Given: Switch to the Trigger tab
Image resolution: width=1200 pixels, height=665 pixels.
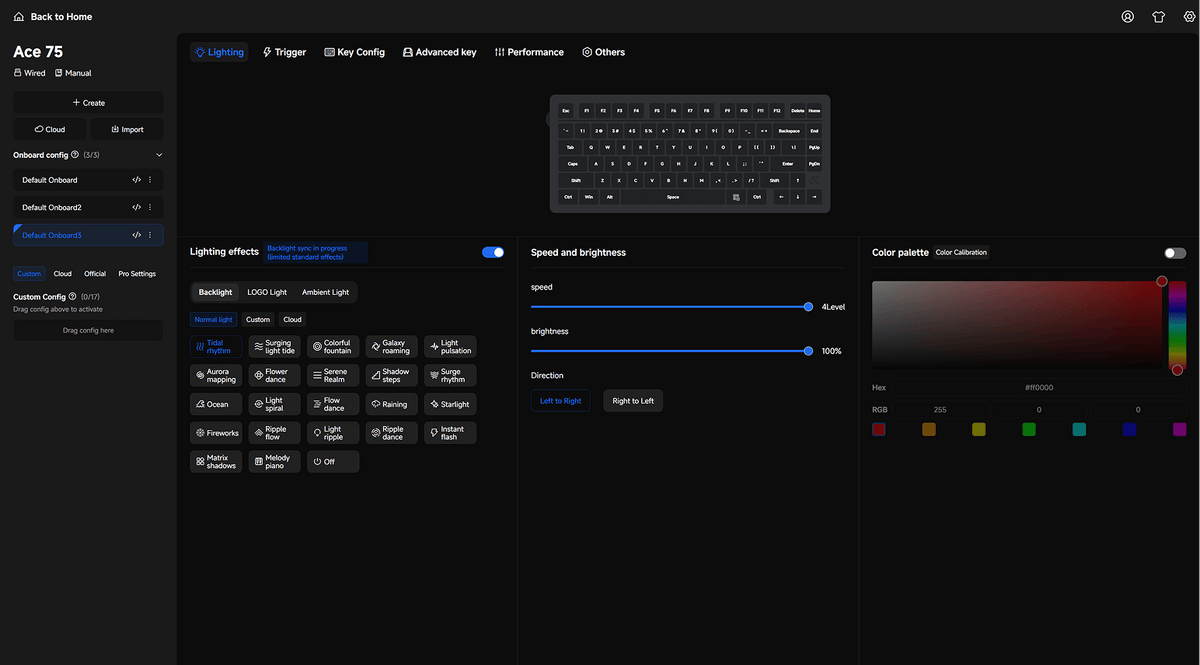Looking at the screenshot, I should tap(284, 52).
